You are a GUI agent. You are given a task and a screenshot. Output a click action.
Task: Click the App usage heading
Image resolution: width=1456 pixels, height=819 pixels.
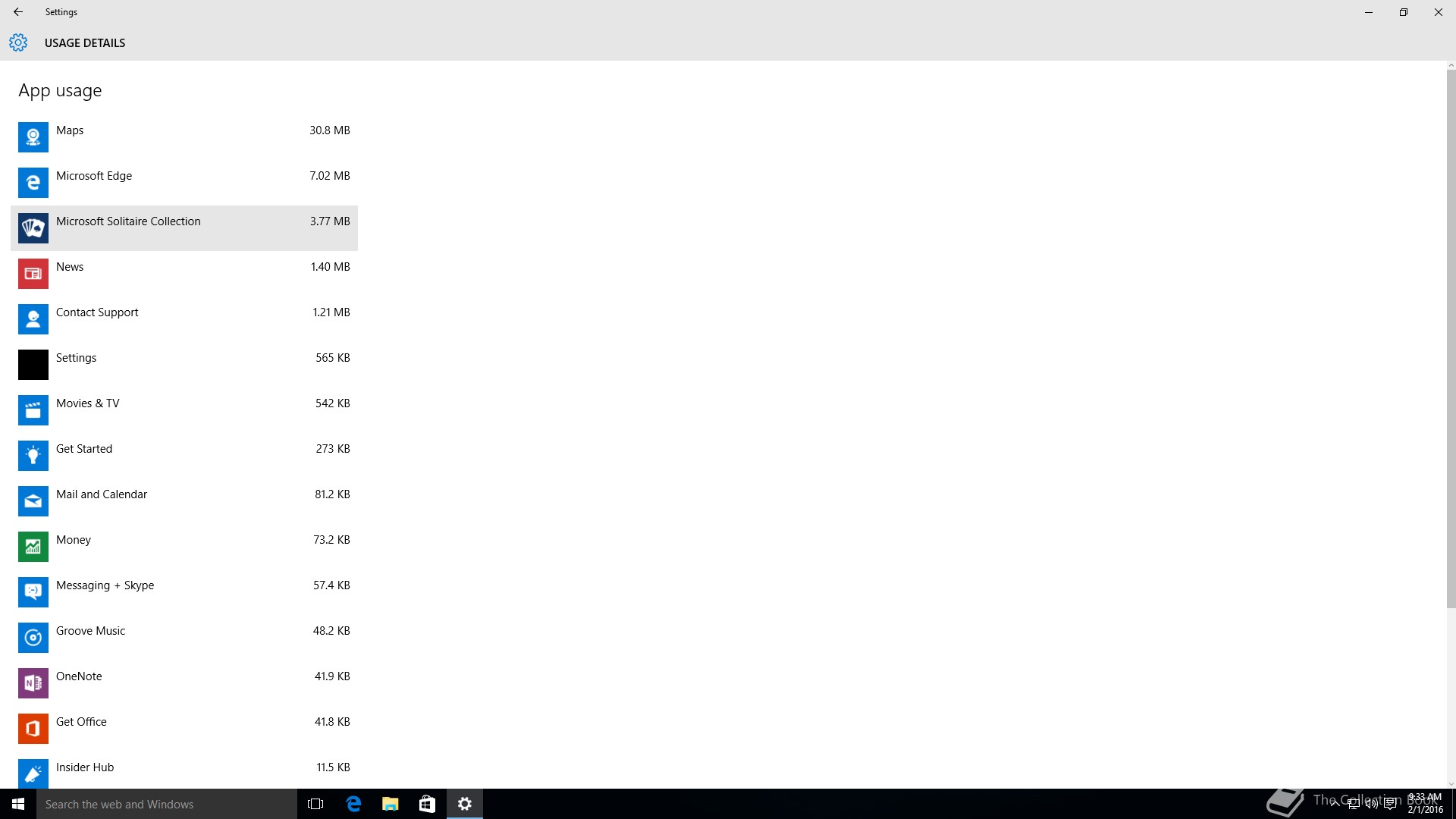click(60, 91)
